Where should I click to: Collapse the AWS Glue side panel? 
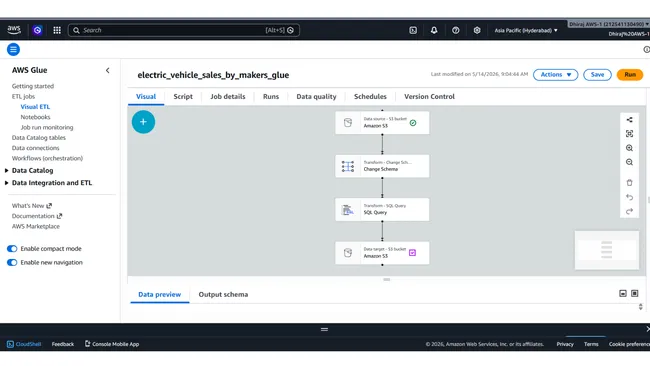click(x=108, y=70)
